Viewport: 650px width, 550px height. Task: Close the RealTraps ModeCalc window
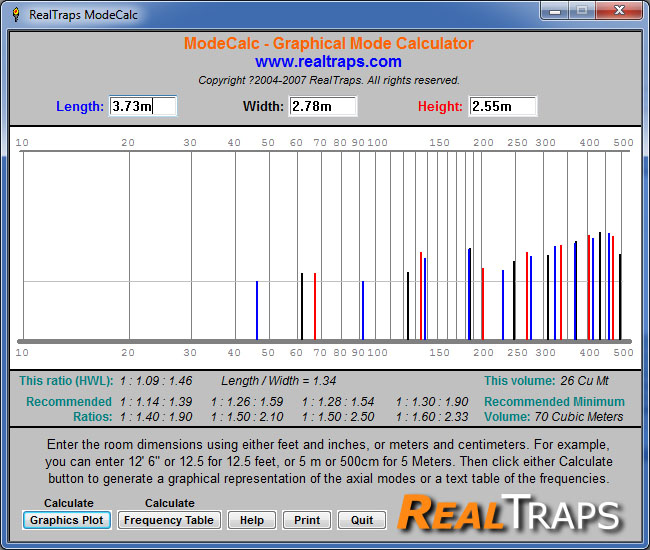[x=619, y=11]
